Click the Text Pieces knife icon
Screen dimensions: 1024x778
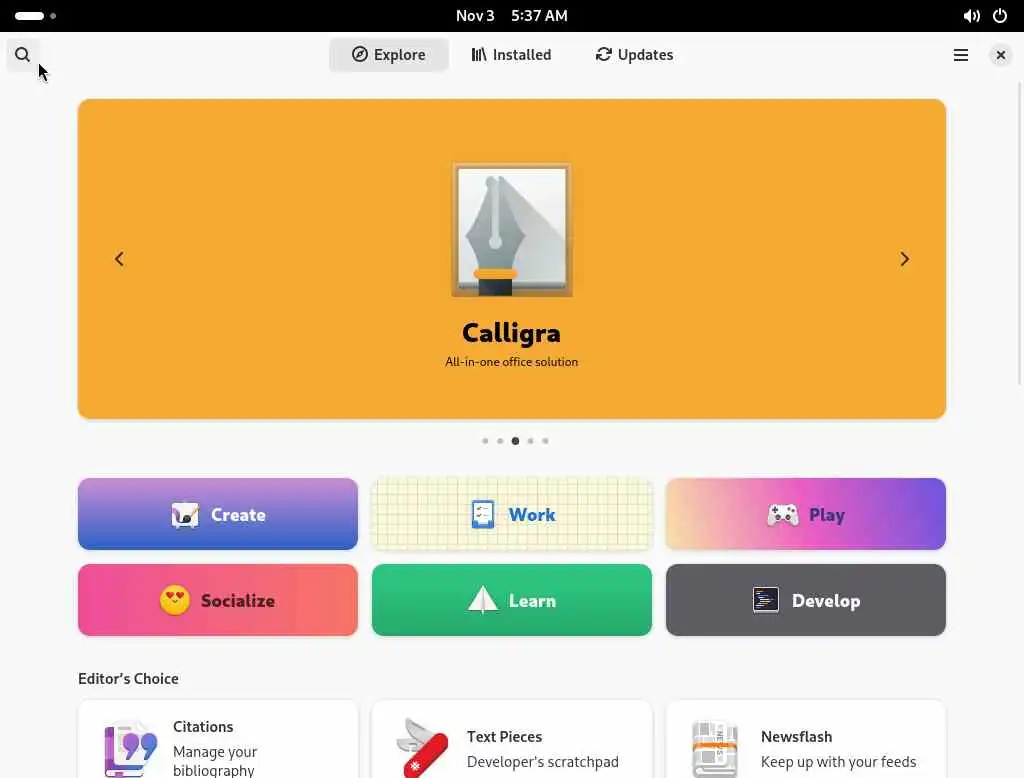pyautogui.click(x=422, y=748)
